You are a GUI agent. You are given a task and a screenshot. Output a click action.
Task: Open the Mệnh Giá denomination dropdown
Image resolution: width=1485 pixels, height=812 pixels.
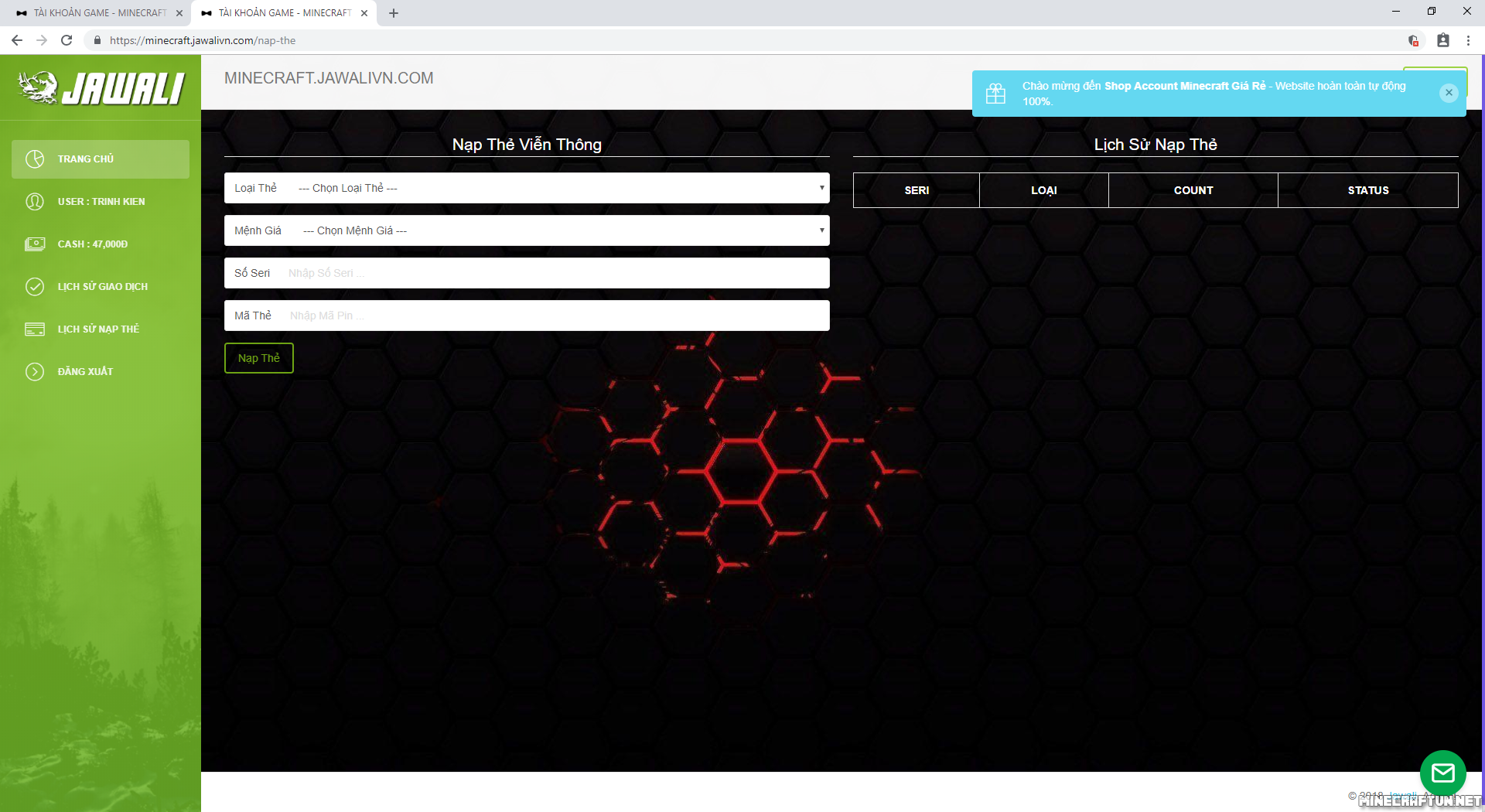click(x=527, y=230)
